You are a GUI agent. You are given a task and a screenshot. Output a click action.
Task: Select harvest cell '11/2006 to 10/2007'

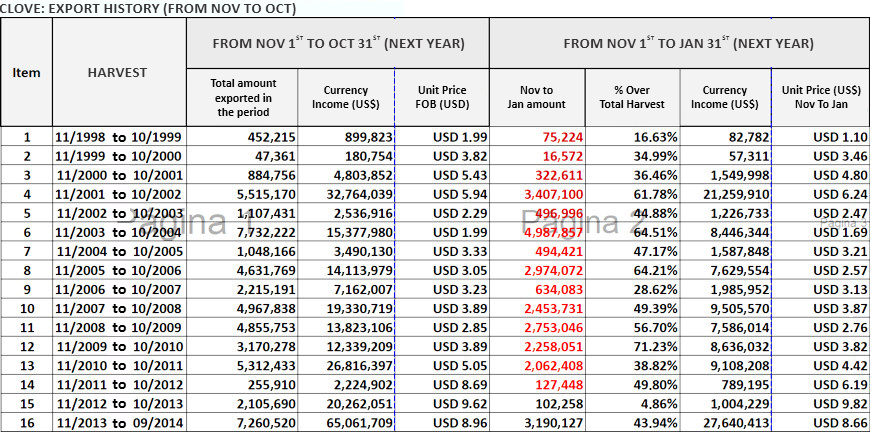point(119,290)
